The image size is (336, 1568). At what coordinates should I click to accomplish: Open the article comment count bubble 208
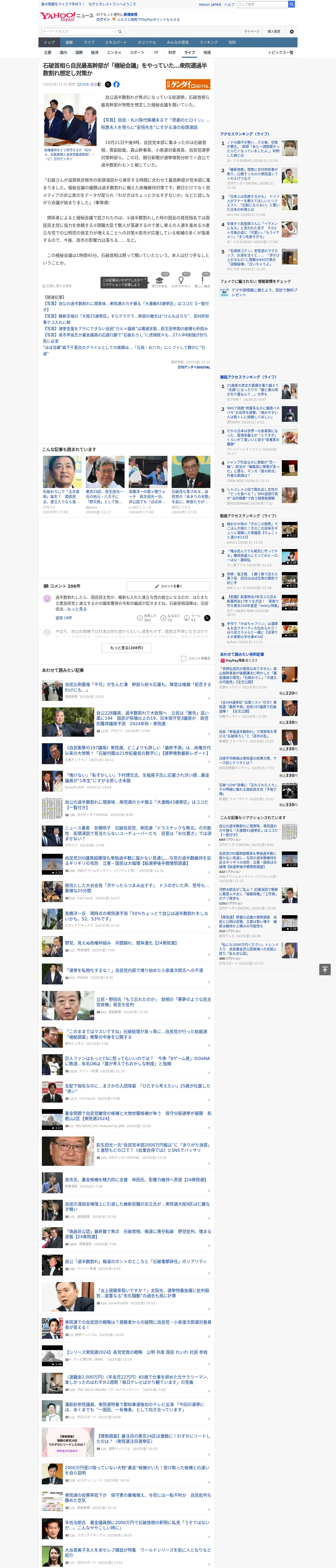pyautogui.click(x=83, y=85)
